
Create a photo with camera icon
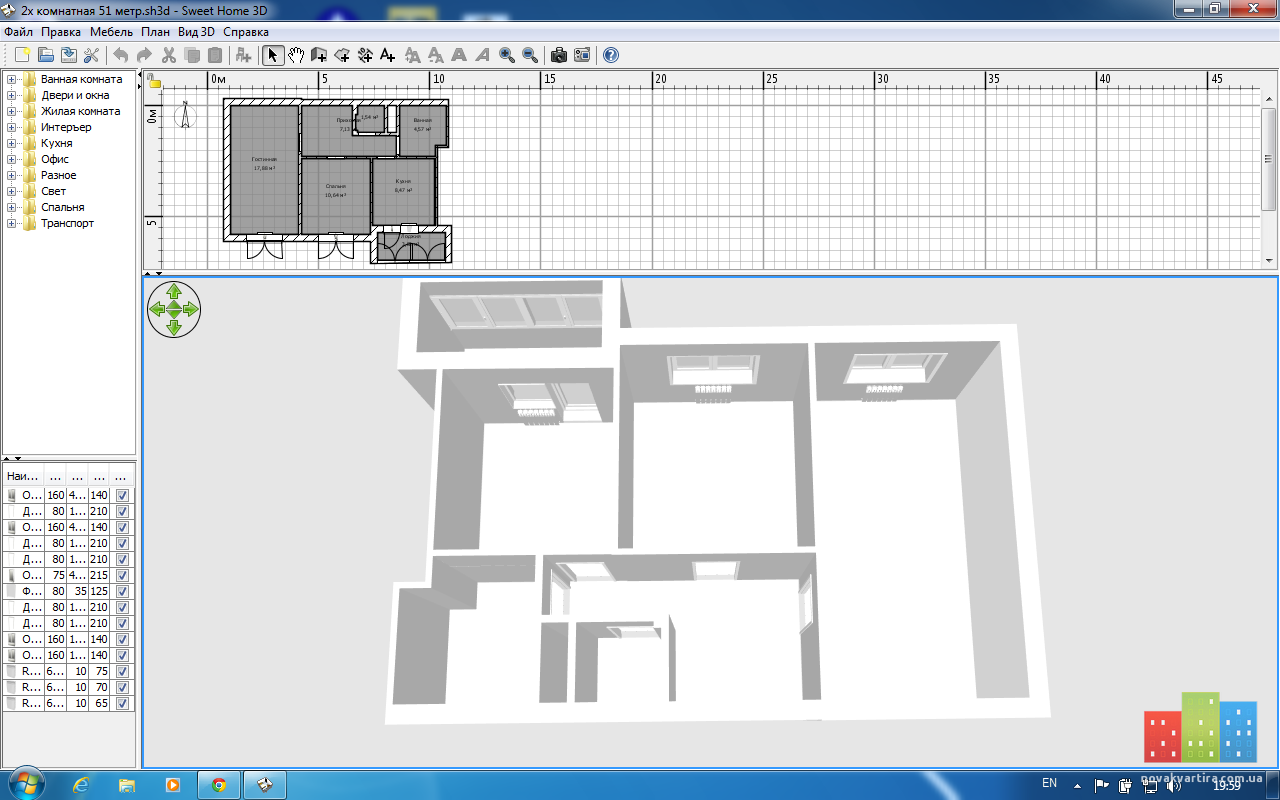coord(559,55)
